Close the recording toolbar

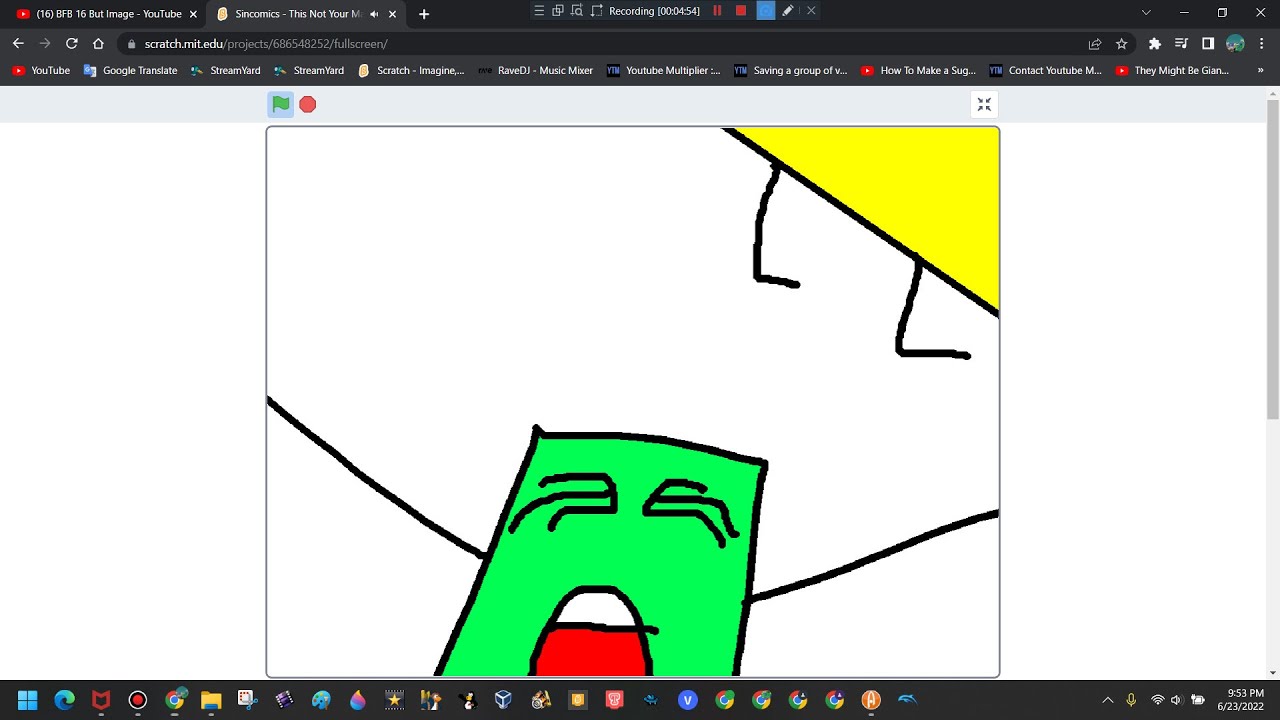point(811,11)
